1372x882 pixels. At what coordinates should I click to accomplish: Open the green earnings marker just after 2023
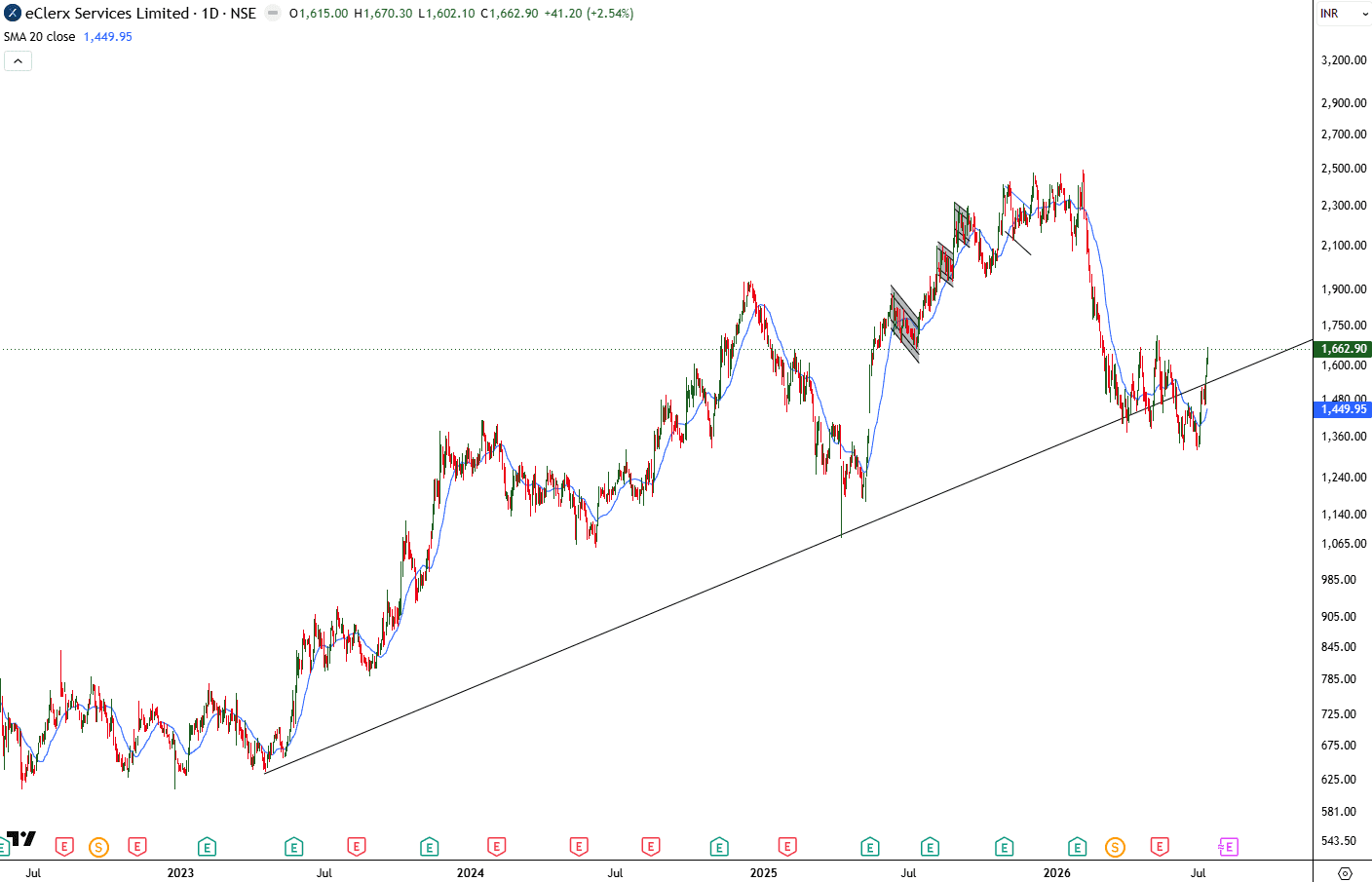coord(207,847)
